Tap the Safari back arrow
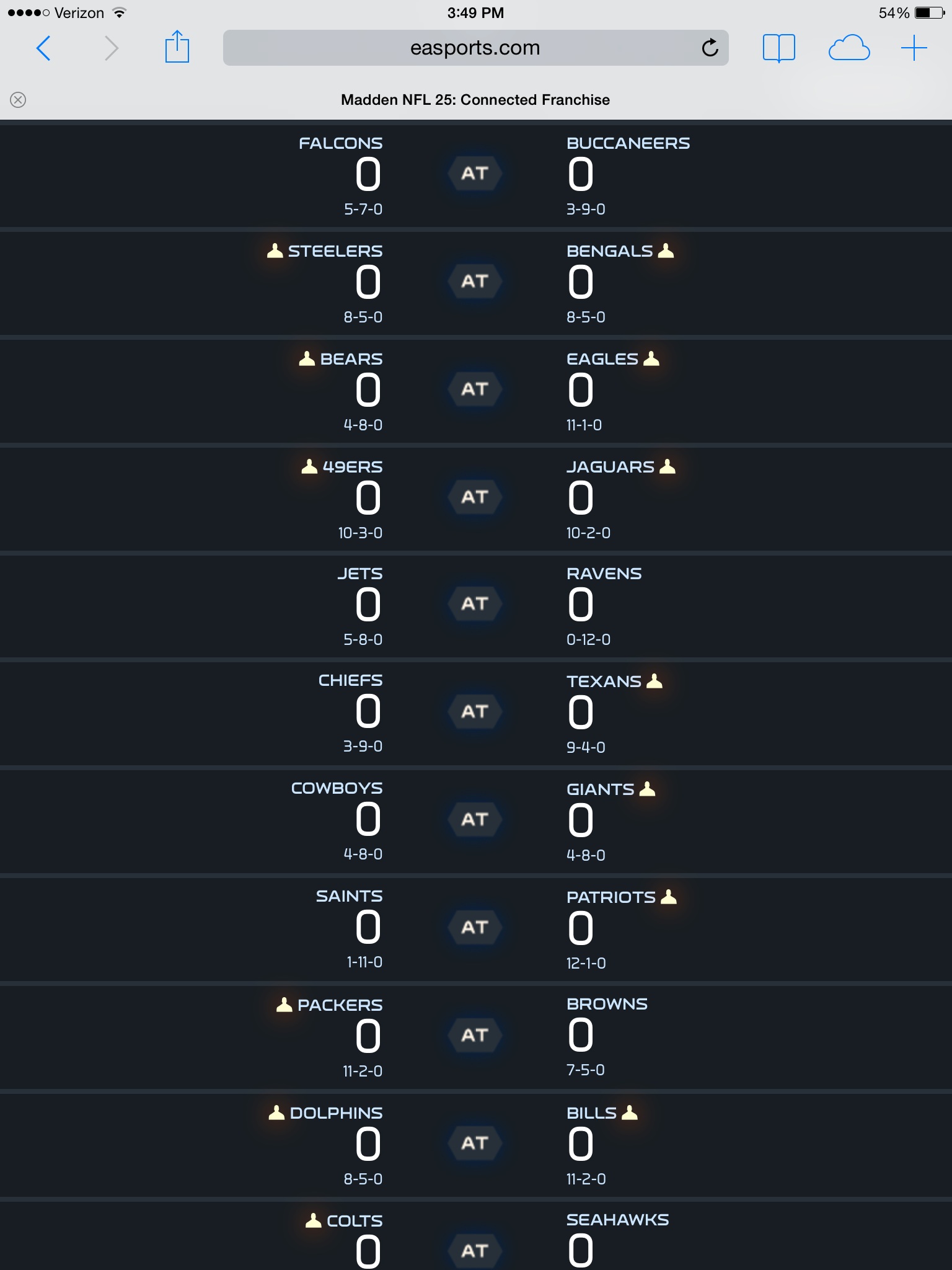Viewport: 952px width, 1270px height. coord(43,48)
